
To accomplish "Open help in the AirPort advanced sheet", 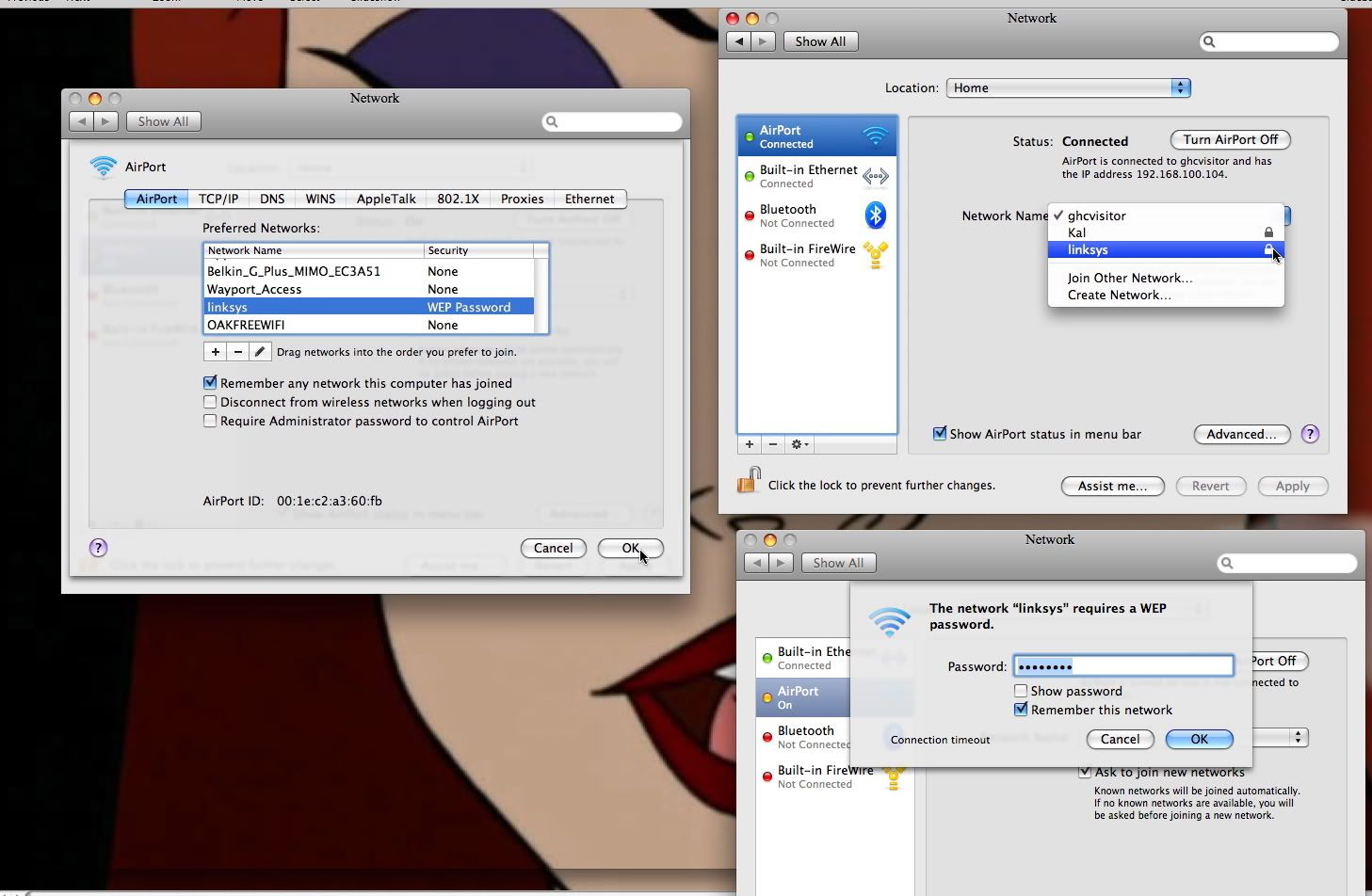I will click(98, 548).
